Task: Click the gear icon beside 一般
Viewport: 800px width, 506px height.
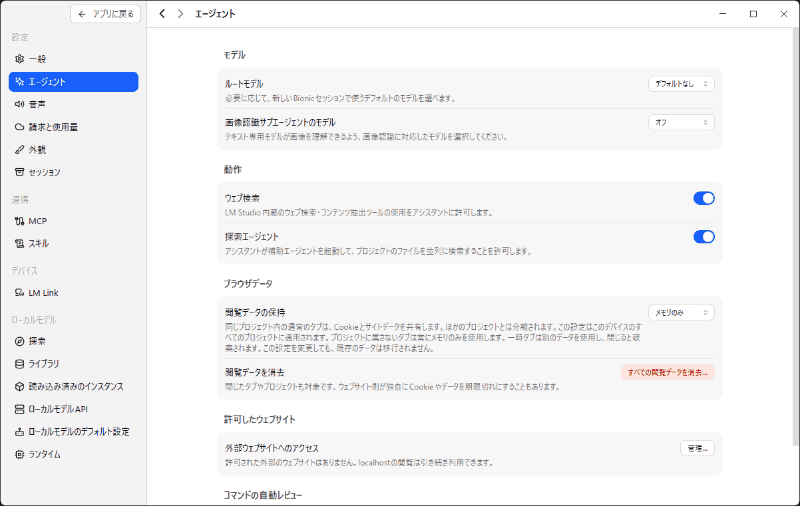Action: pyautogui.click(x=19, y=59)
